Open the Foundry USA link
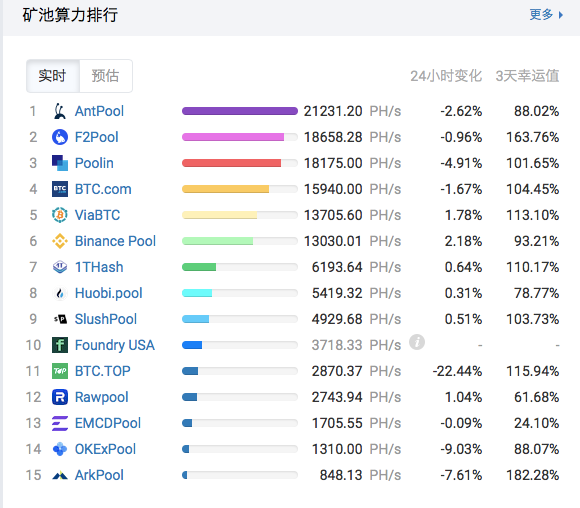Viewport: 580px width, 508px height. coord(115,345)
